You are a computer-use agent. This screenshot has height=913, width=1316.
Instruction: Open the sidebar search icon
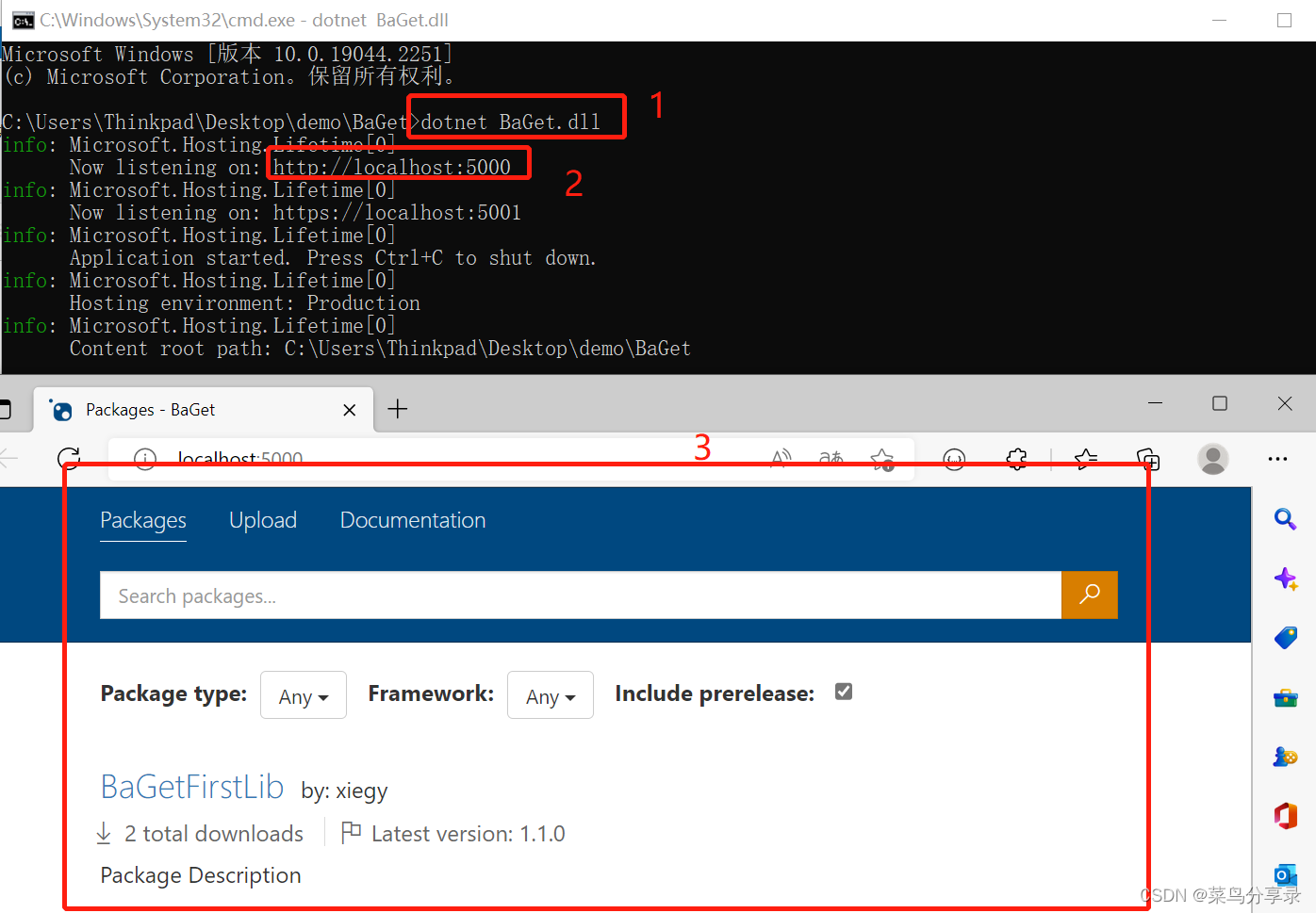[1285, 519]
